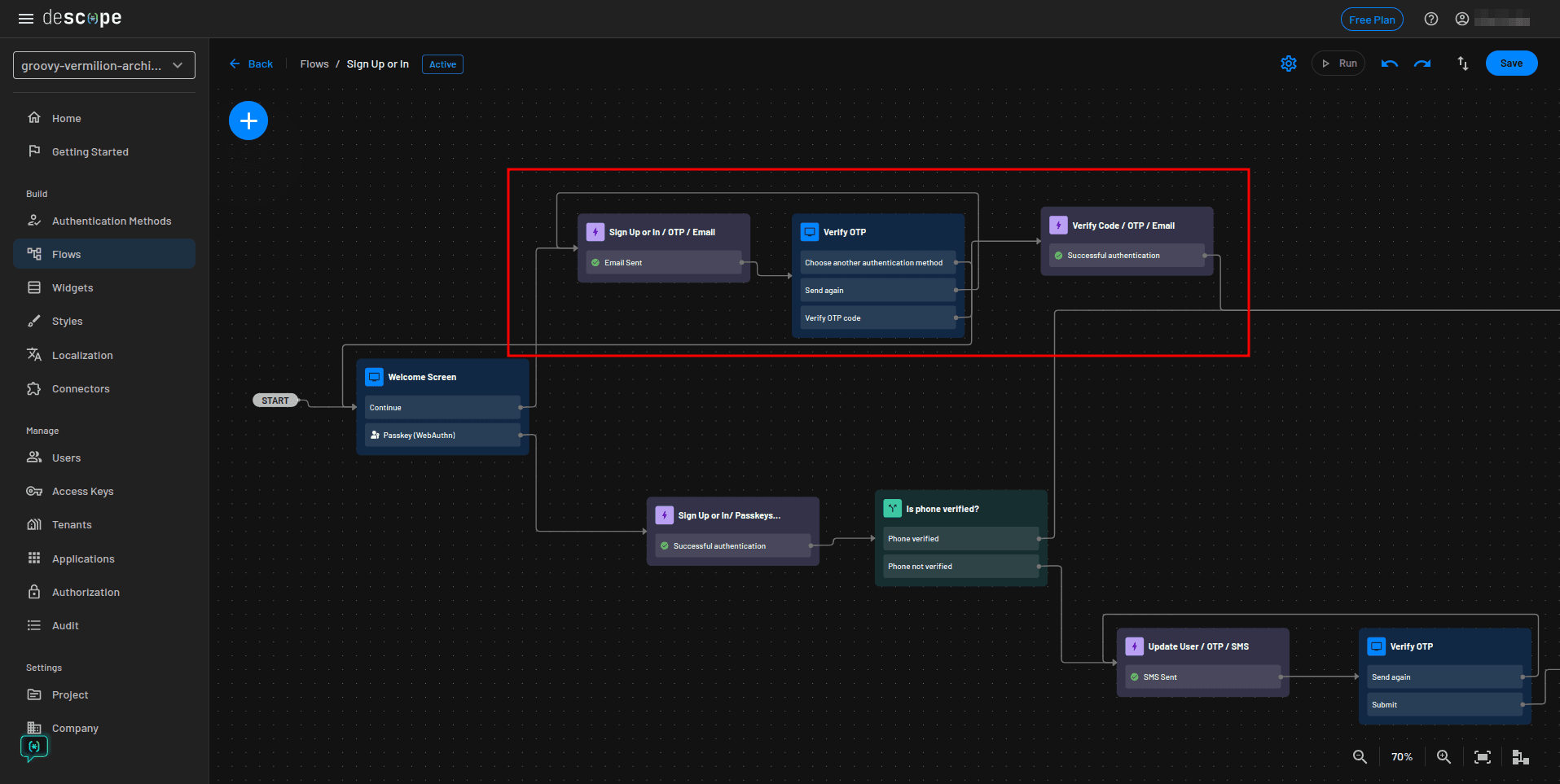
Task: Open the import/export arrows icon
Action: [1462, 63]
